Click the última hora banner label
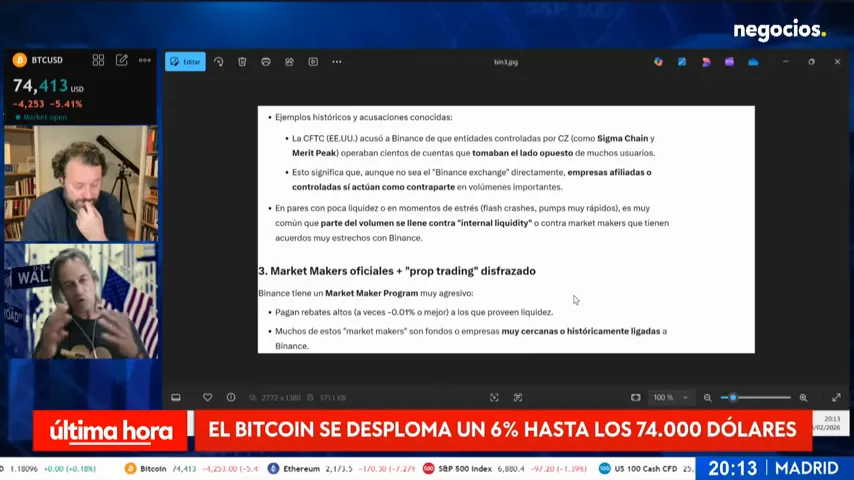This screenshot has height=480, width=854. point(110,431)
